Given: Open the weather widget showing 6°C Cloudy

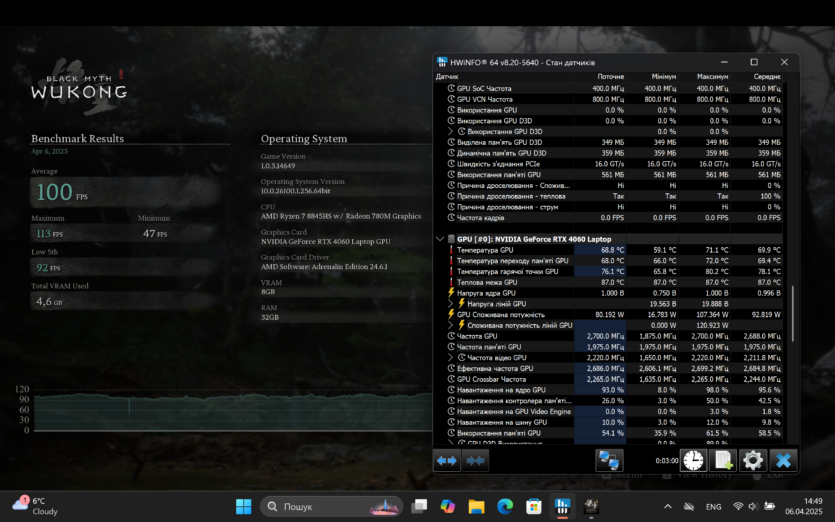Looking at the screenshot, I should tap(35, 506).
